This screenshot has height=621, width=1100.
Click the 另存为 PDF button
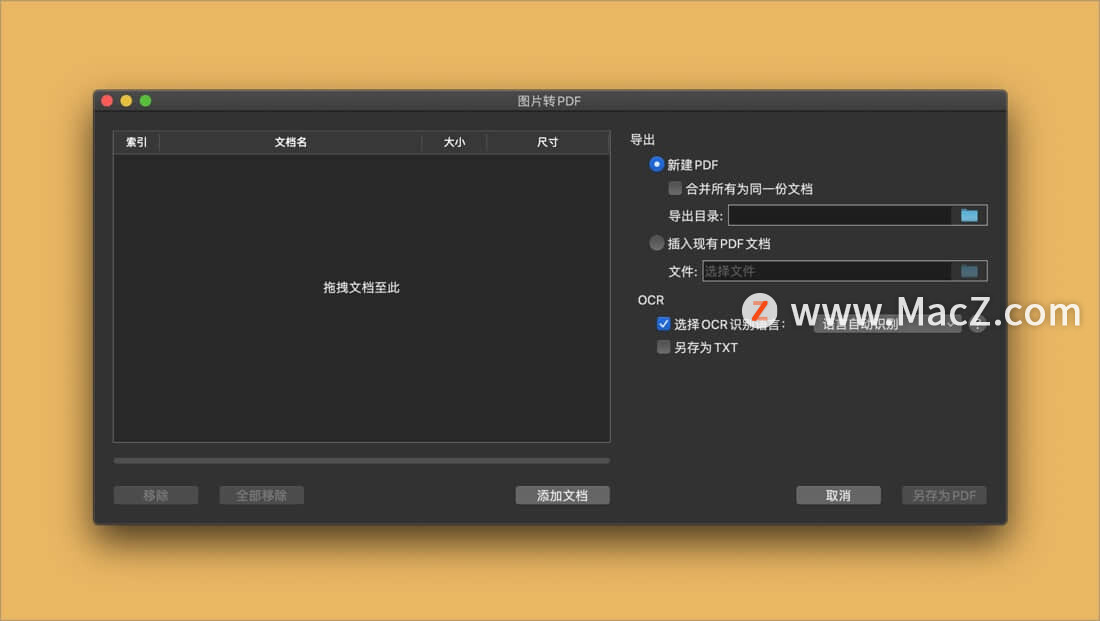(x=944, y=495)
